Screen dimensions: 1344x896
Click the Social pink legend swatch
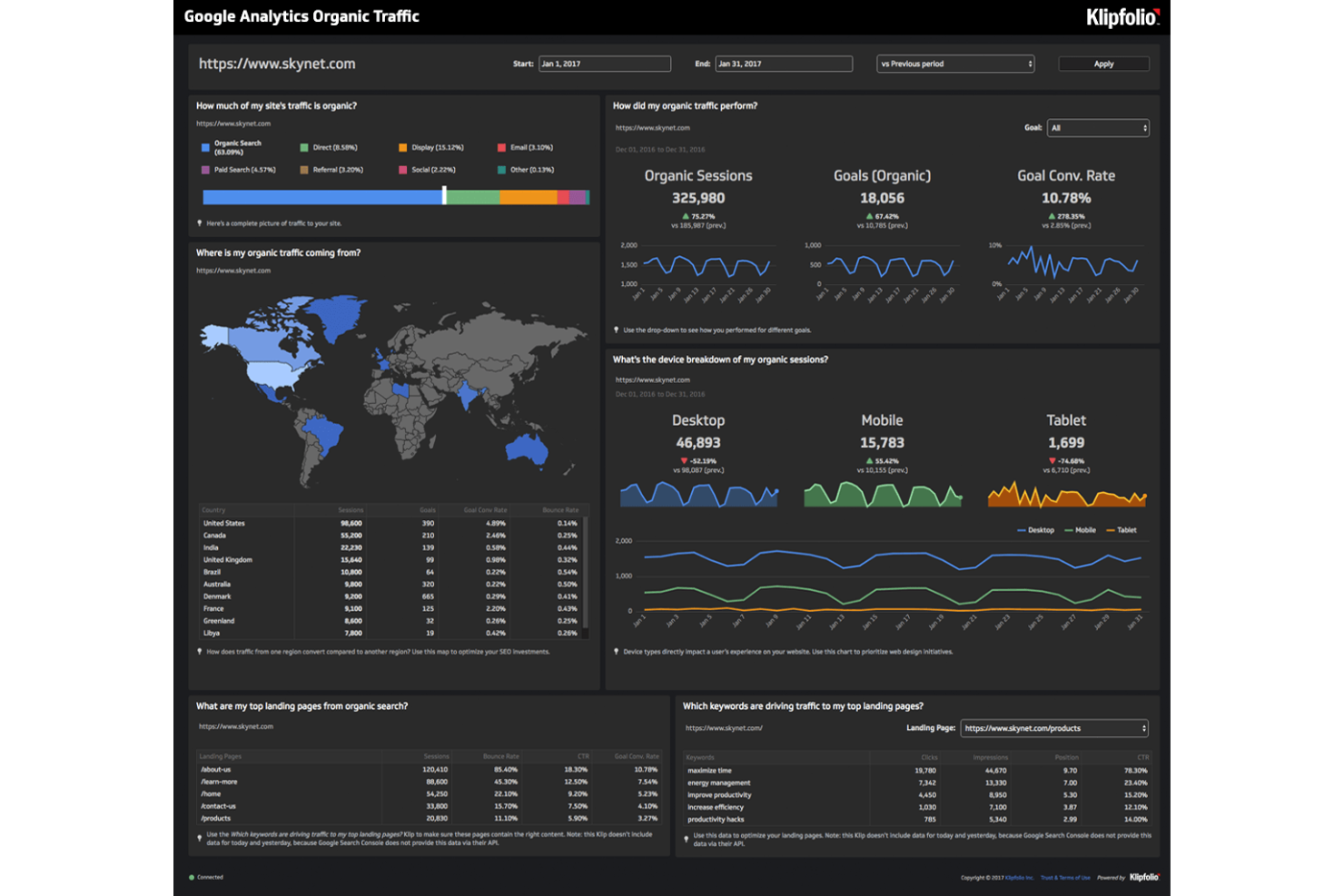click(x=402, y=170)
